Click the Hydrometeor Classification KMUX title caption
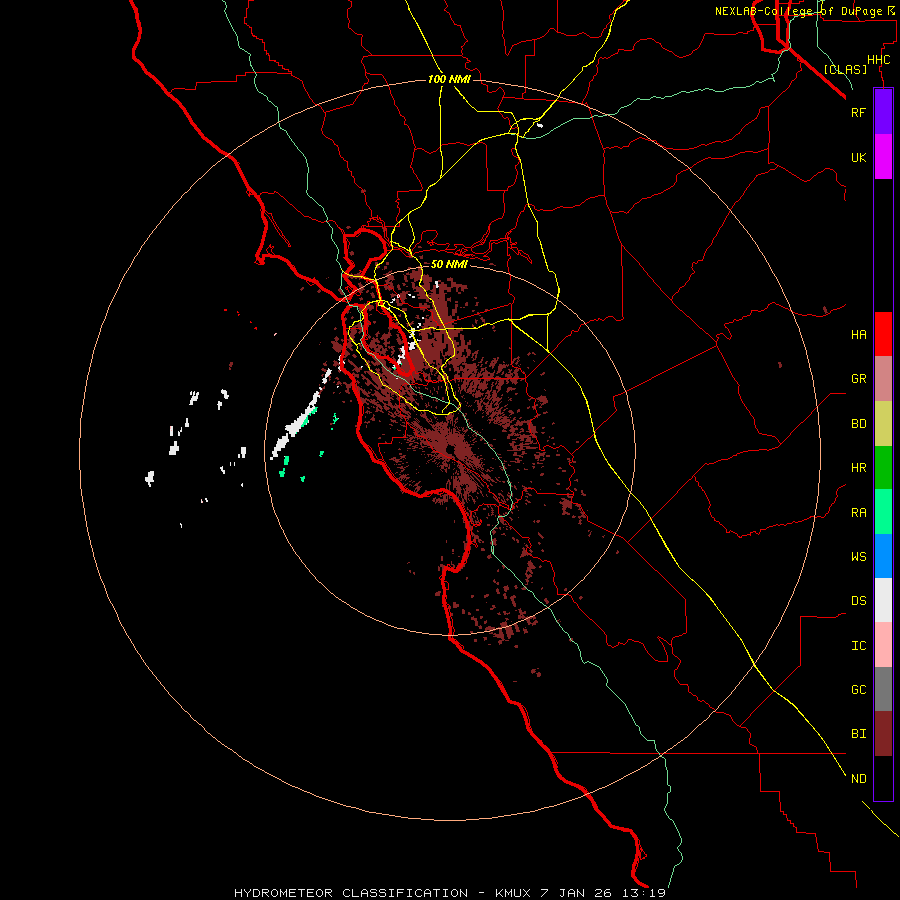Image resolution: width=900 pixels, height=900 pixels. [450, 893]
